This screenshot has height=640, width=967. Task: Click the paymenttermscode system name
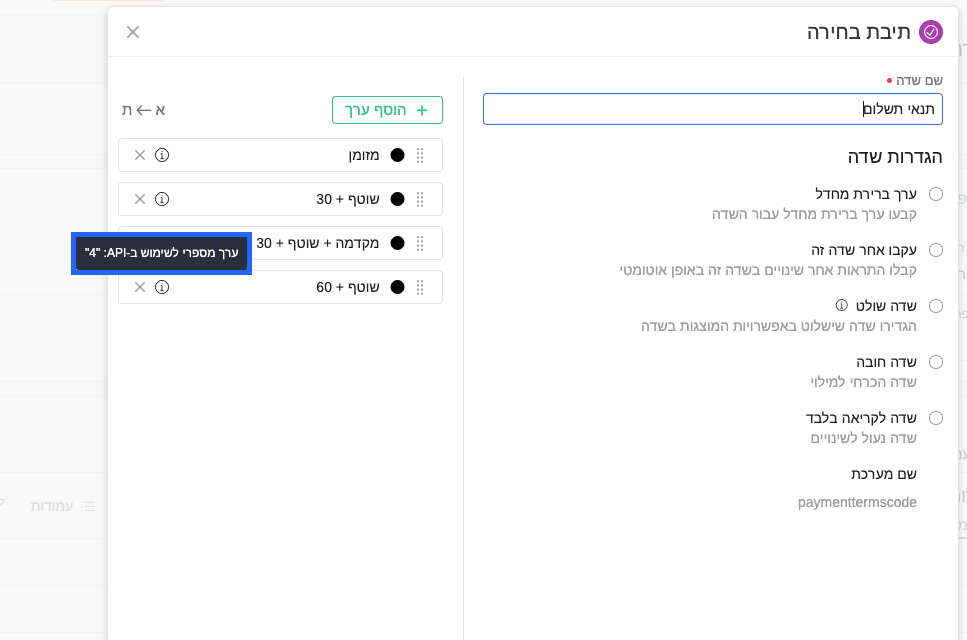coord(857,503)
